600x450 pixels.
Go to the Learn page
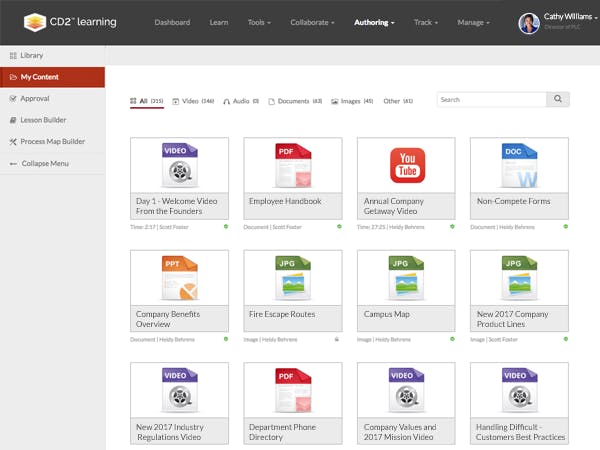219,22
